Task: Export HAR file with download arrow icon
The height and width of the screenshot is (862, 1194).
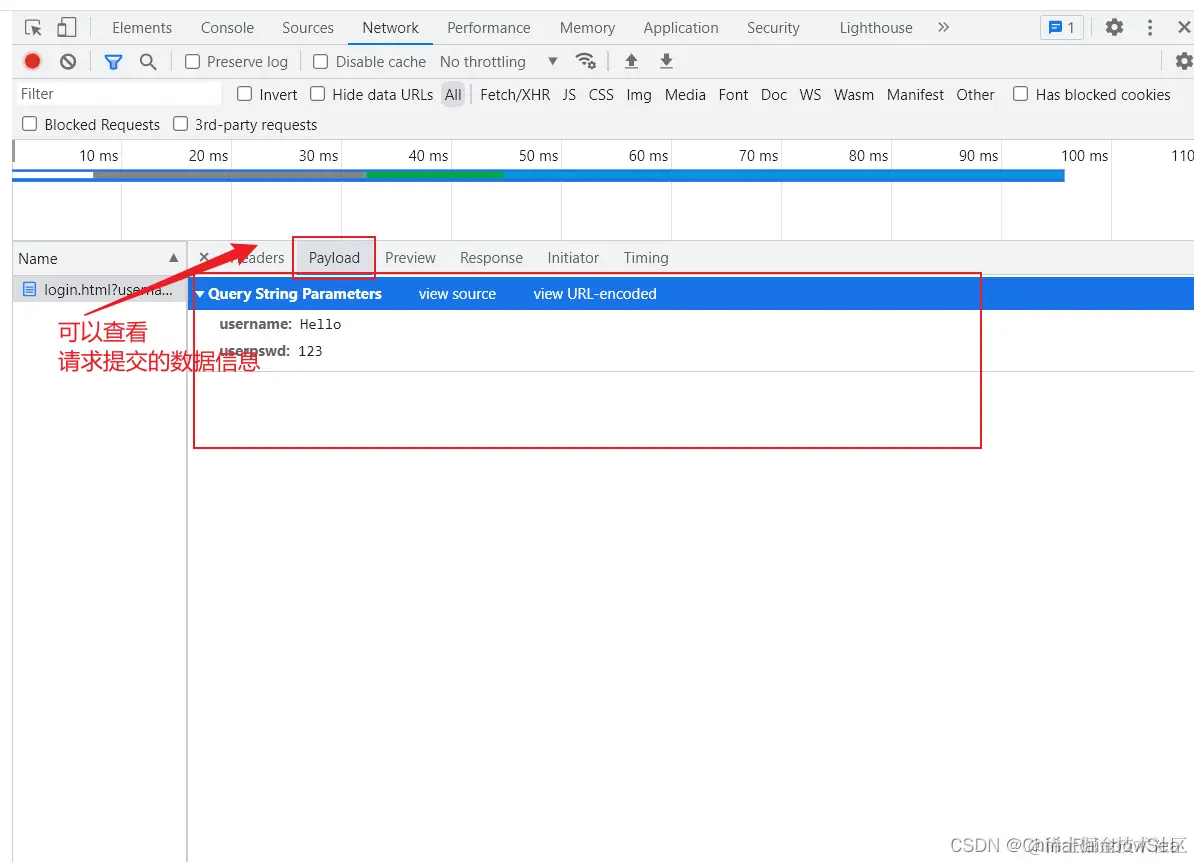Action: tap(666, 61)
